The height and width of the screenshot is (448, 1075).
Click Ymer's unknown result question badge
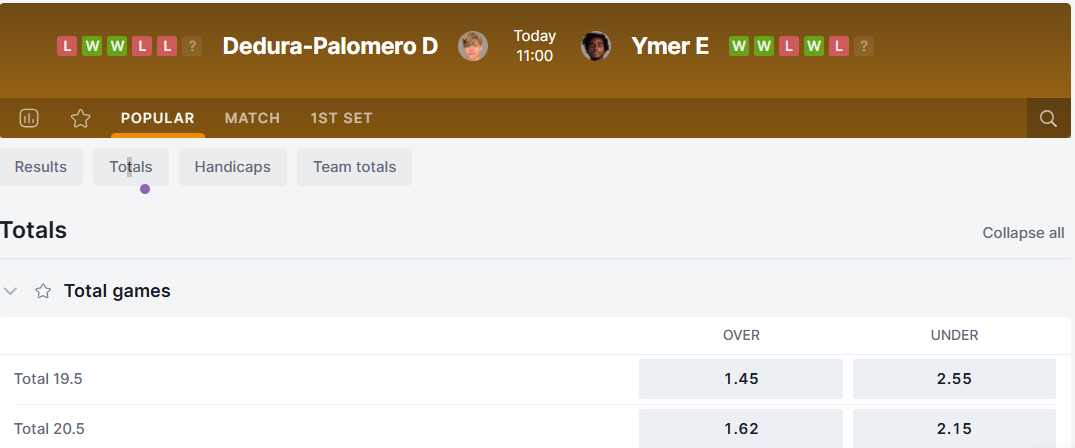click(864, 46)
